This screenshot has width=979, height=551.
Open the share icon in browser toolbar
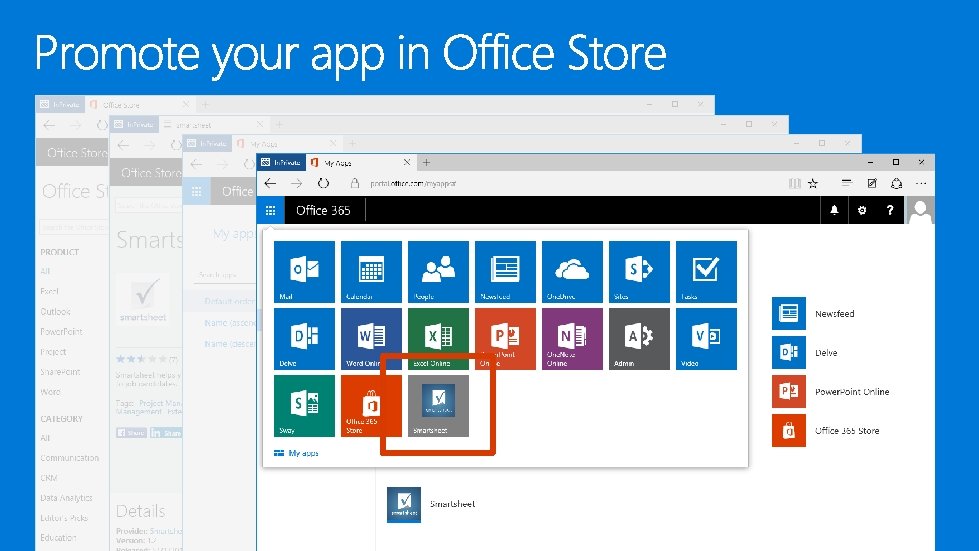coord(897,183)
